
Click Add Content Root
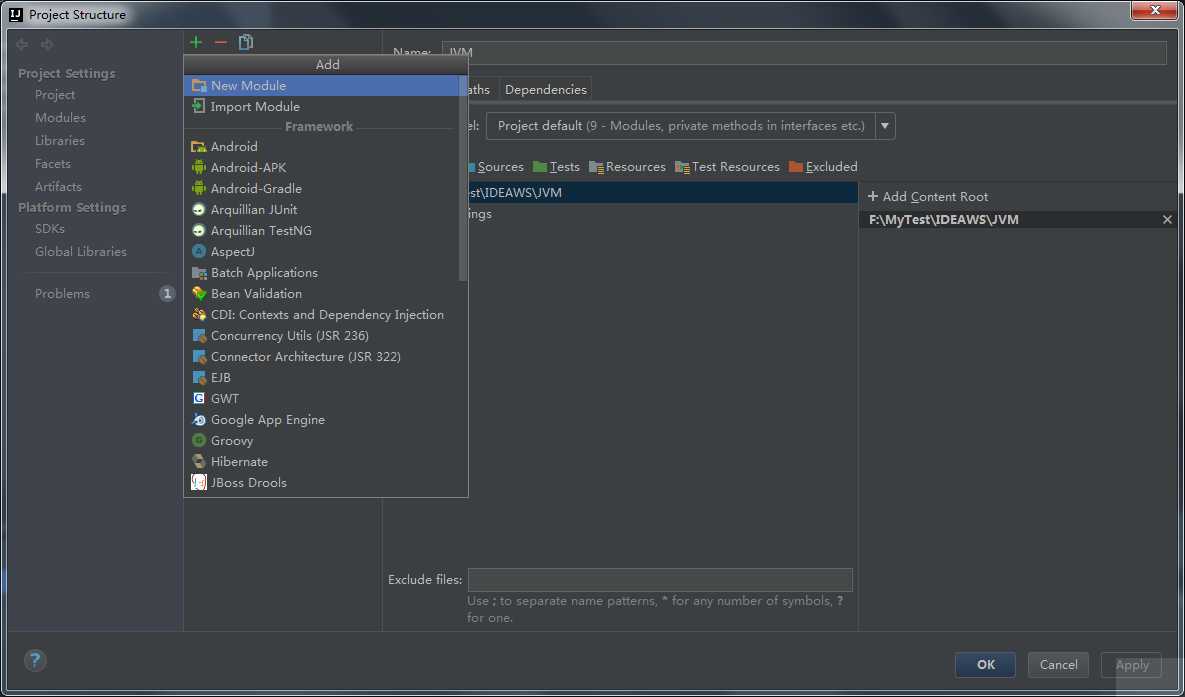tap(927, 197)
